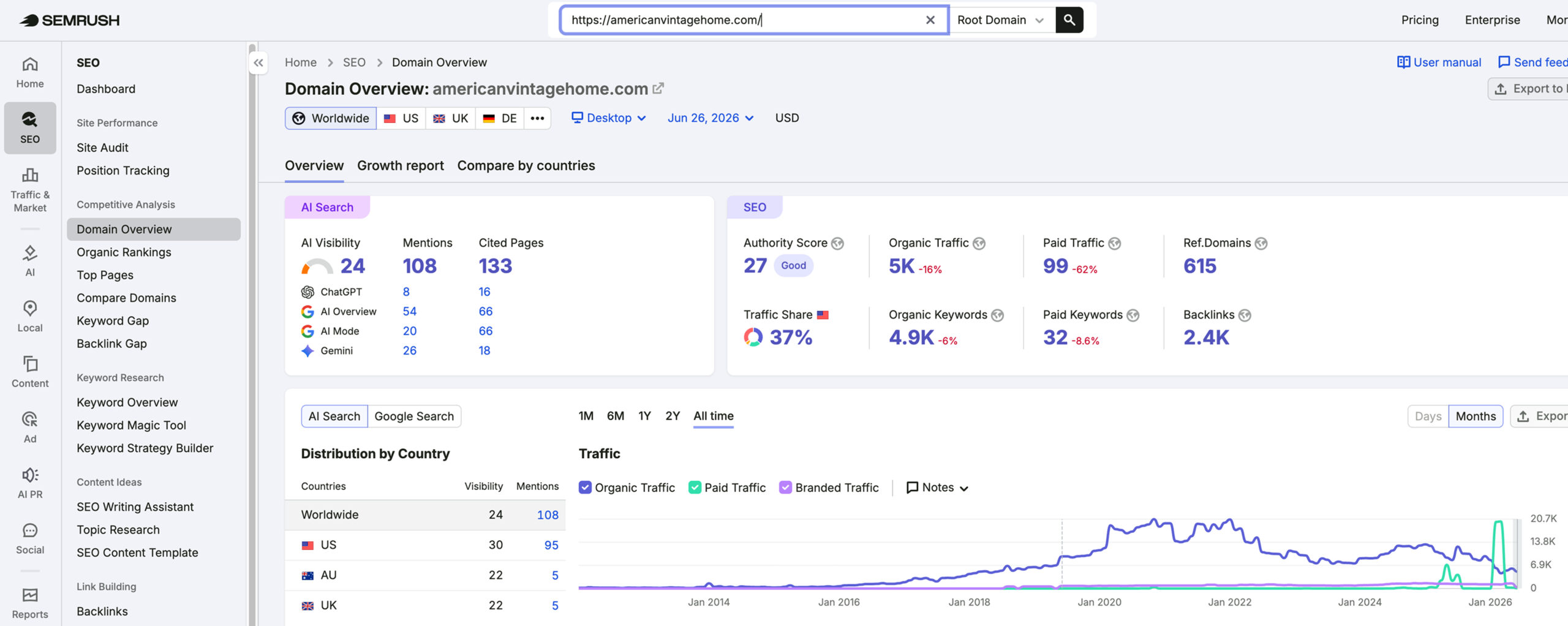
Task: Select 6M time range
Action: [616, 416]
